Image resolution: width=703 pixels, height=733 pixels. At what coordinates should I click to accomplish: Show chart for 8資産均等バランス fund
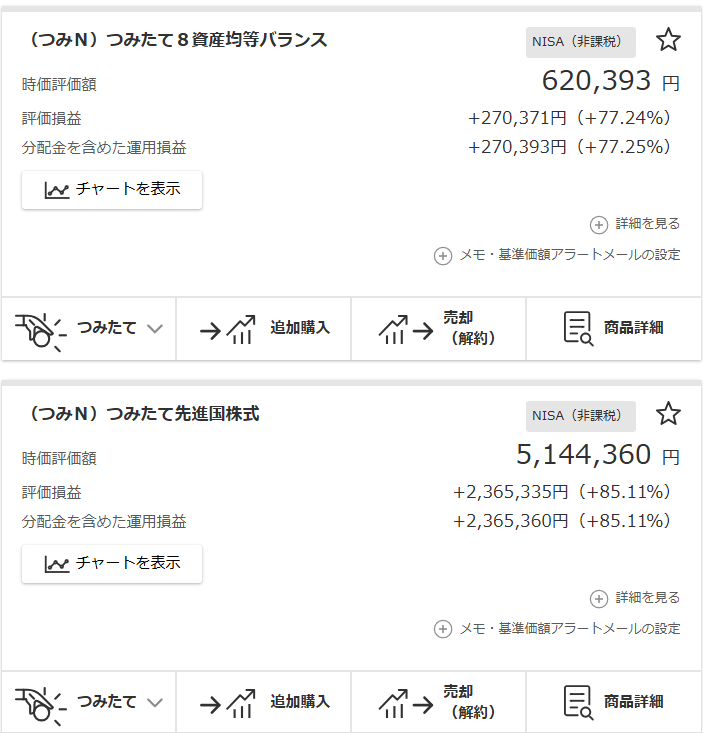(112, 189)
